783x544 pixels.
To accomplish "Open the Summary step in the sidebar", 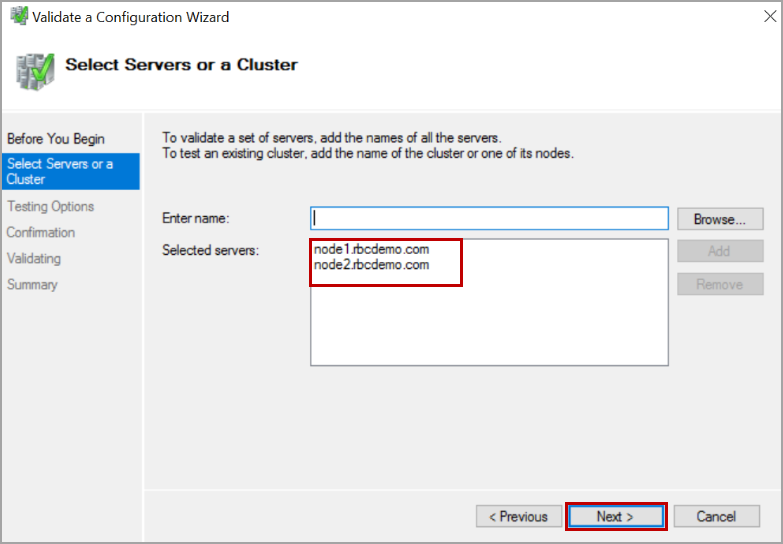I will tap(32, 284).
